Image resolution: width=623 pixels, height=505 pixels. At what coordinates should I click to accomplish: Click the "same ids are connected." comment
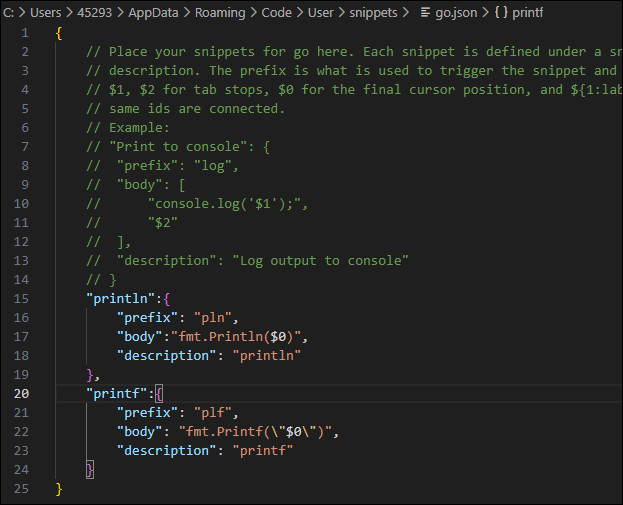(x=186, y=109)
